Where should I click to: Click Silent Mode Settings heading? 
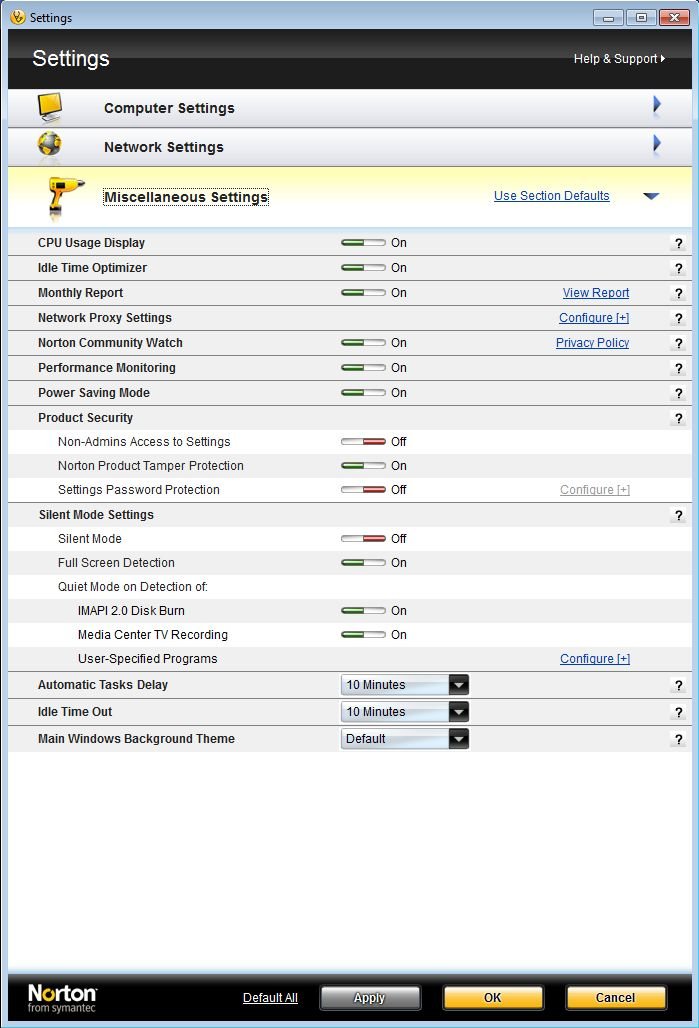pyautogui.click(x=96, y=515)
